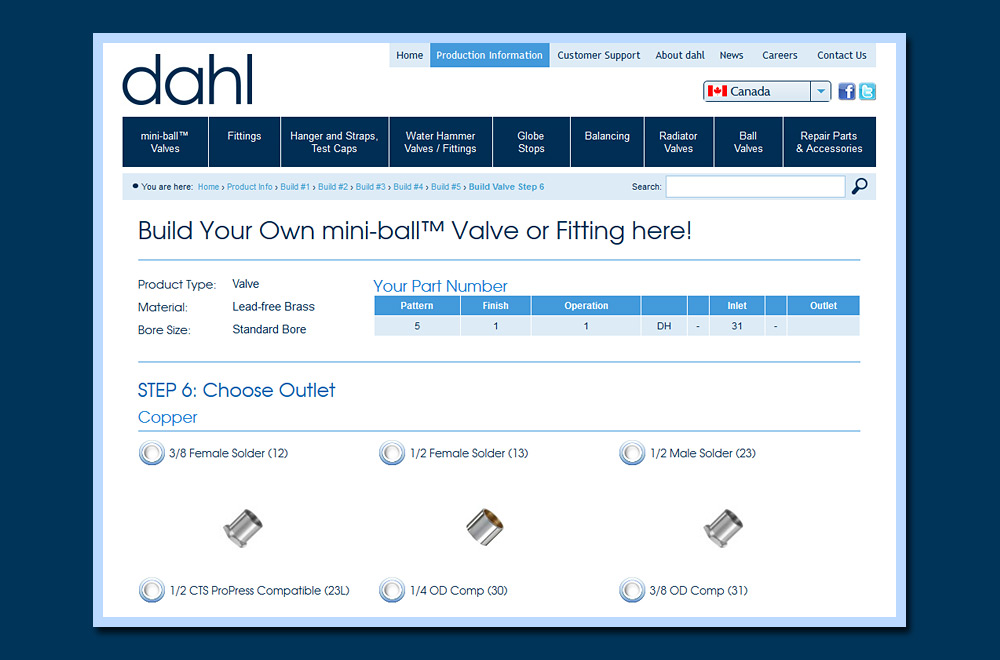Click the STEP 6: Choose Outlet heading
This screenshot has height=660, width=1000.
click(x=237, y=390)
